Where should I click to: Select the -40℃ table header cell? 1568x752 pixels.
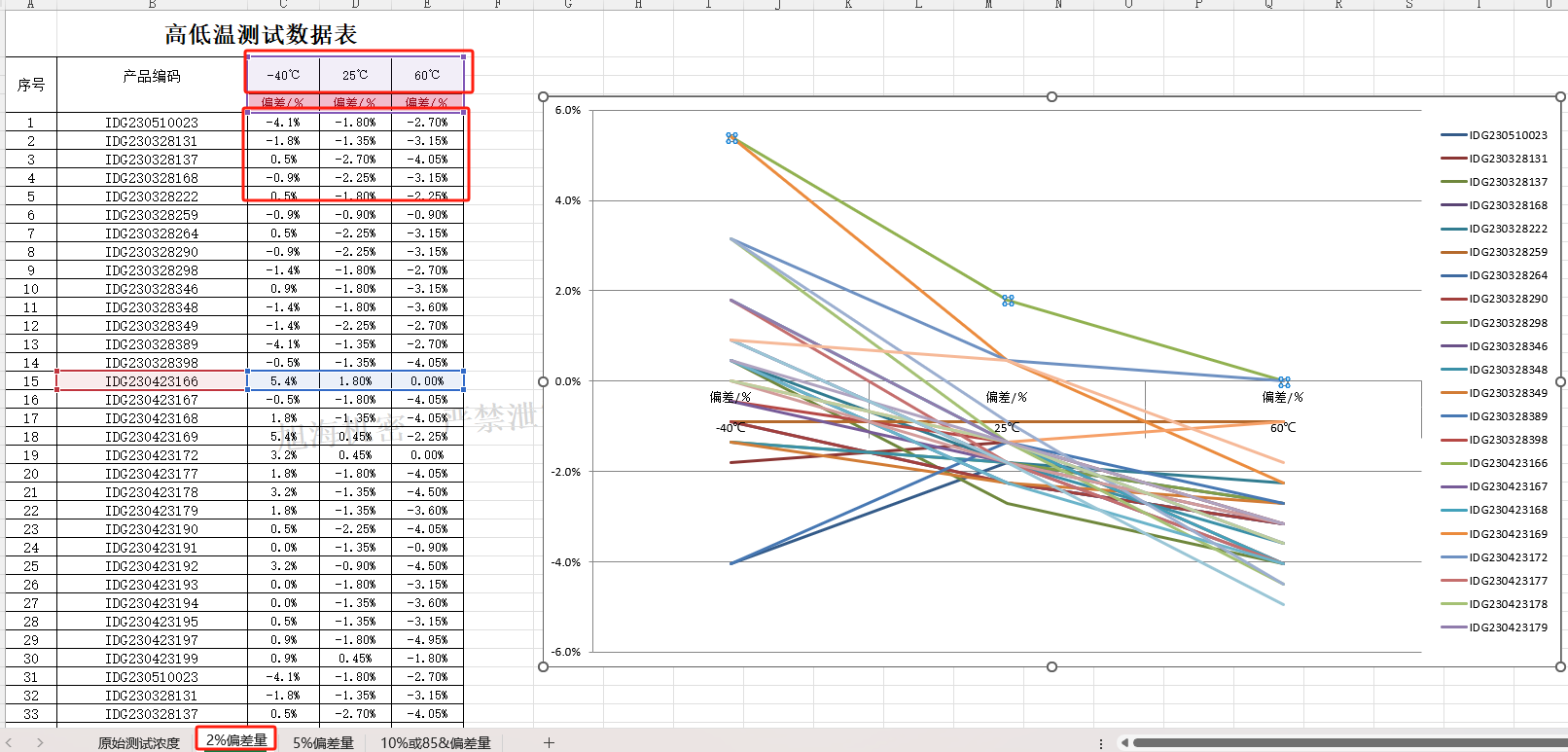click(283, 75)
